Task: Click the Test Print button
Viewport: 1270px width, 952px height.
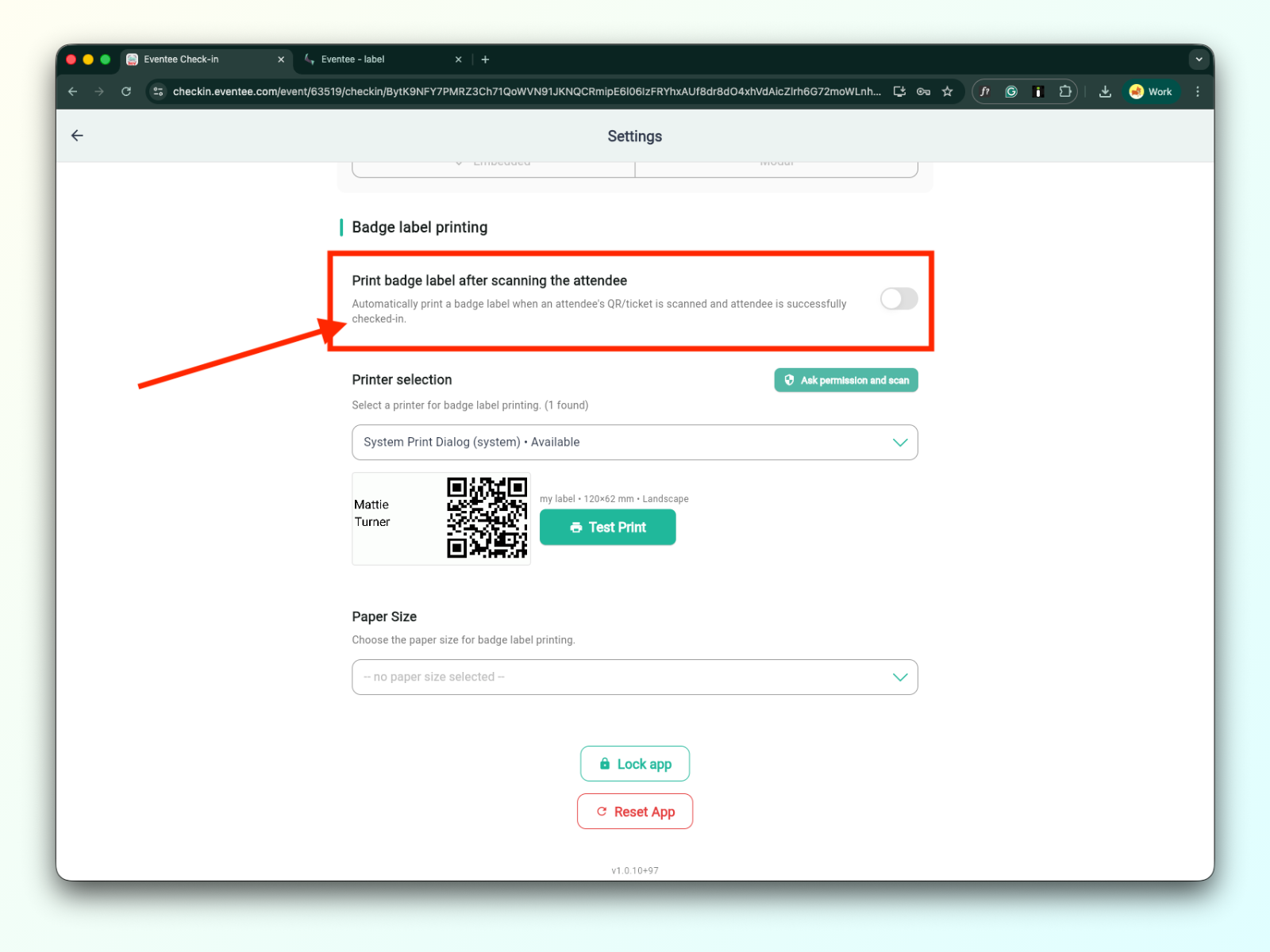Action: coord(608,528)
